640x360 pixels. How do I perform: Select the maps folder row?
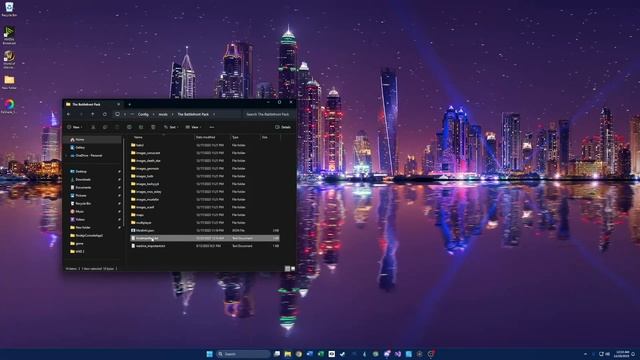[x=205, y=215]
